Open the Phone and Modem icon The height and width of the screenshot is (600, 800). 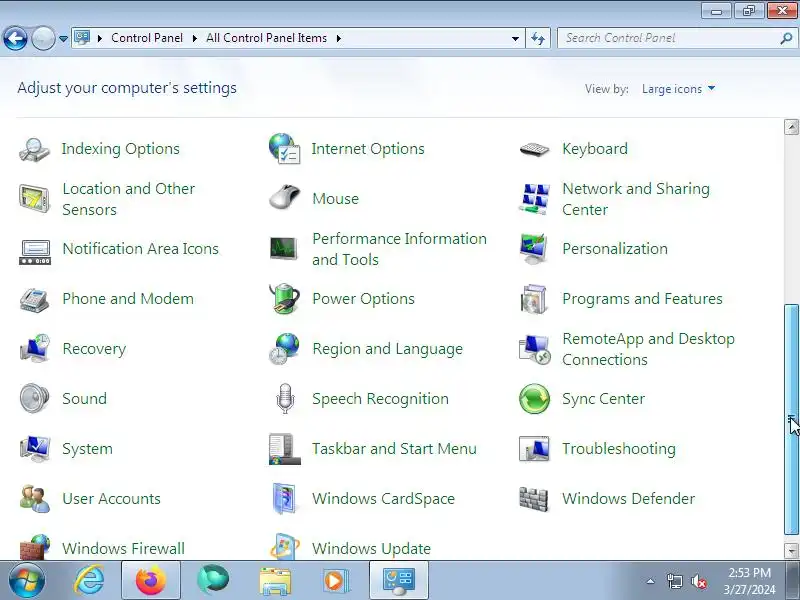click(x=34, y=299)
